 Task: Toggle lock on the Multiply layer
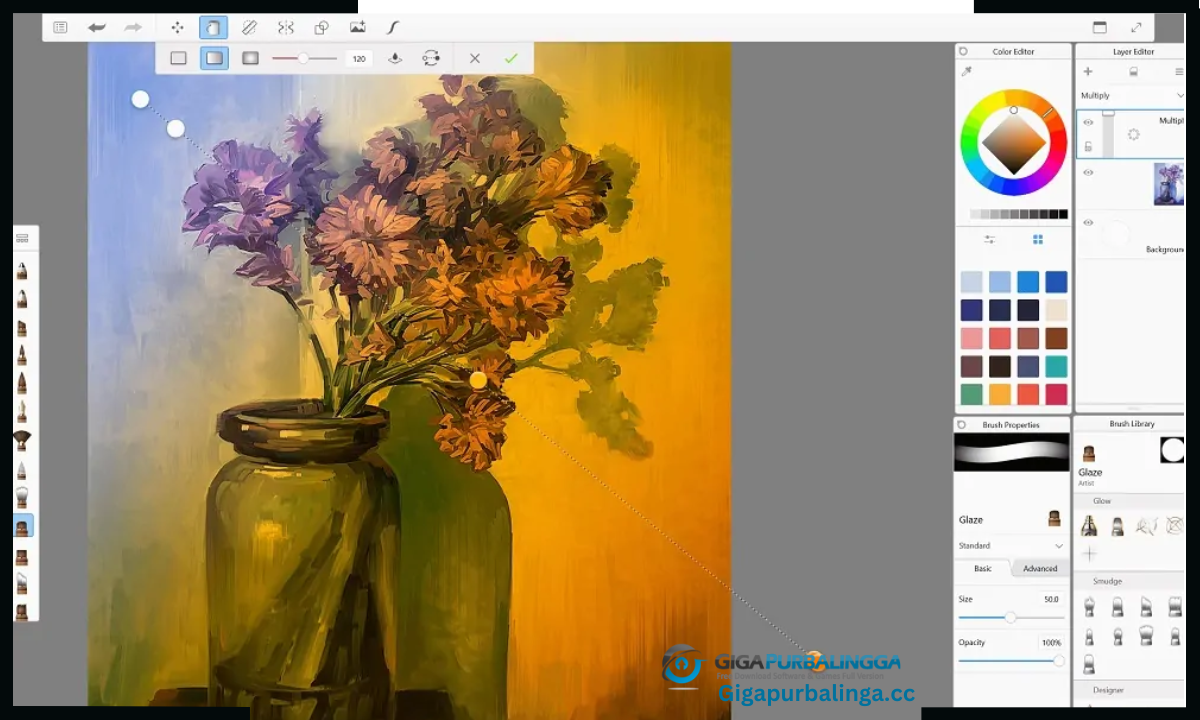click(x=1088, y=146)
